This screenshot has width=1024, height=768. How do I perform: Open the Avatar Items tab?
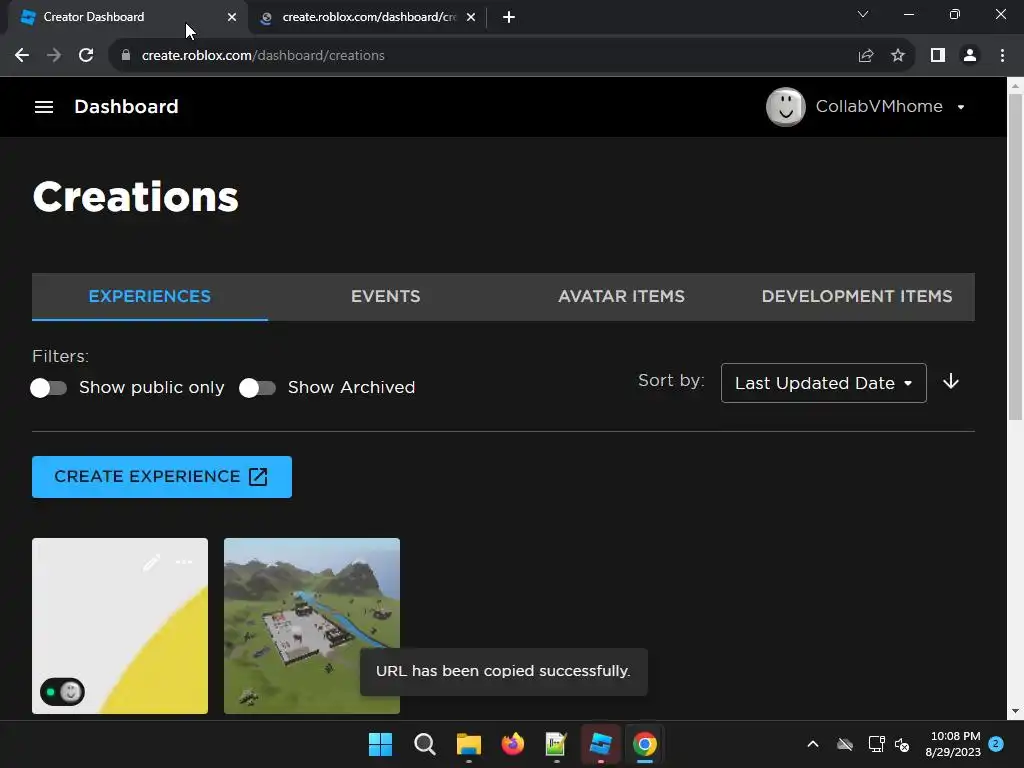pyautogui.click(x=621, y=296)
